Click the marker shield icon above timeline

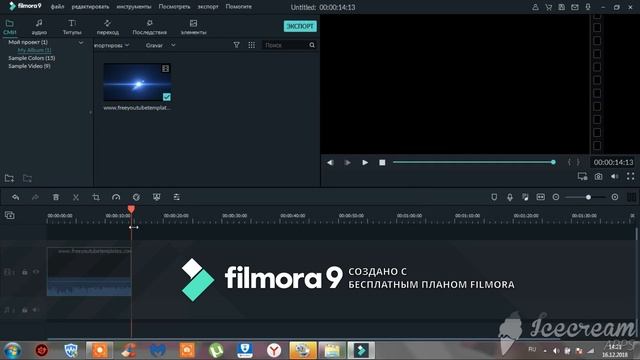pos(494,197)
